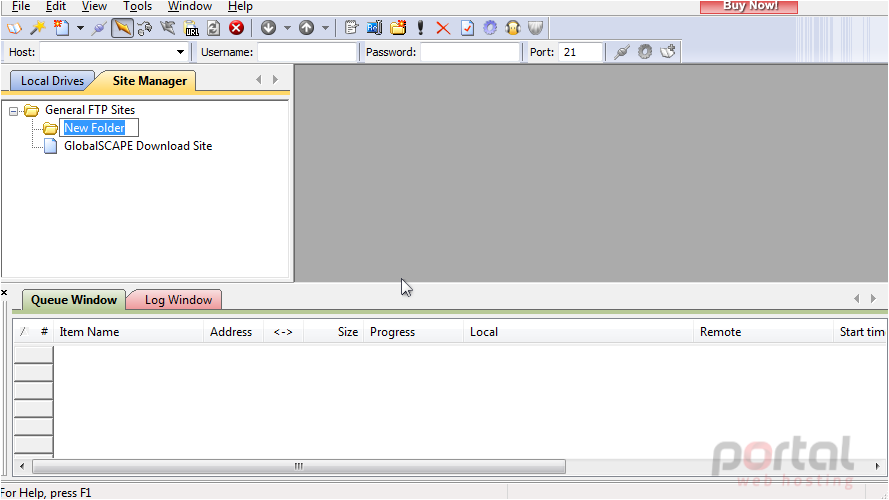The width and height of the screenshot is (889, 500).
Task: Close the bottom pane with the x
Action: 4,293
